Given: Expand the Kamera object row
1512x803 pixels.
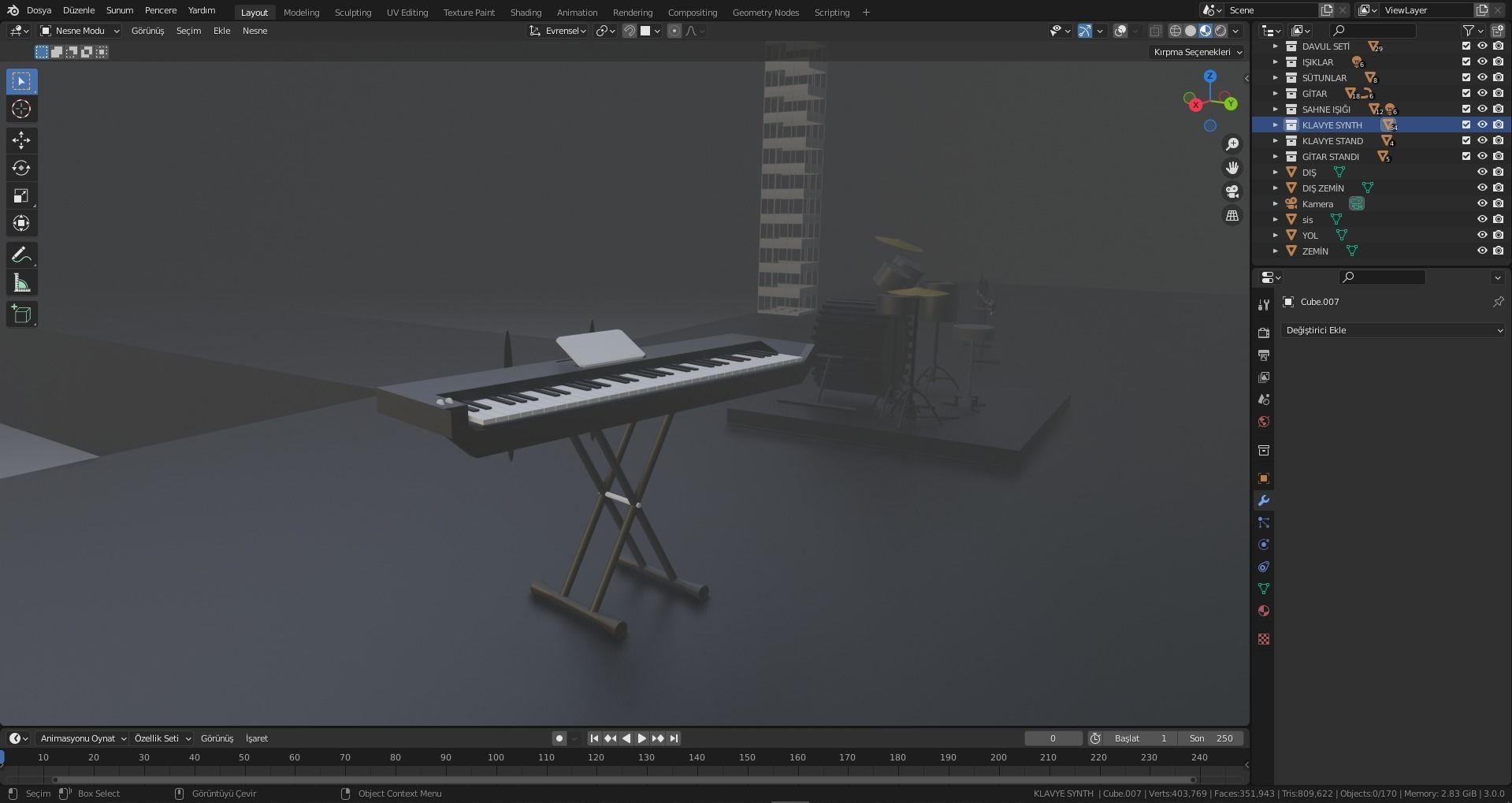Looking at the screenshot, I should 1276,204.
